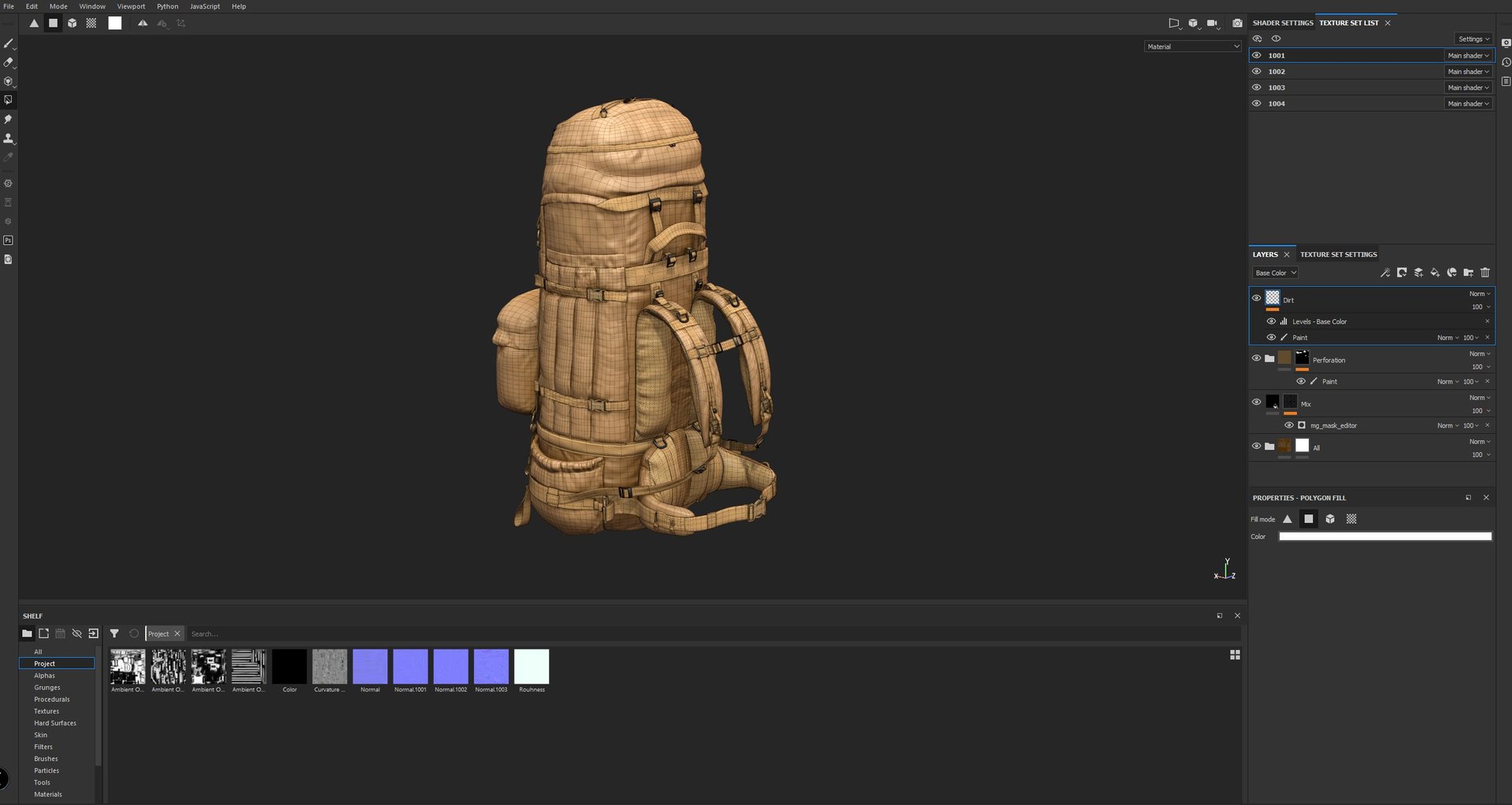Image resolution: width=1512 pixels, height=805 pixels.
Task: Add a new fill layer
Action: click(x=1435, y=273)
